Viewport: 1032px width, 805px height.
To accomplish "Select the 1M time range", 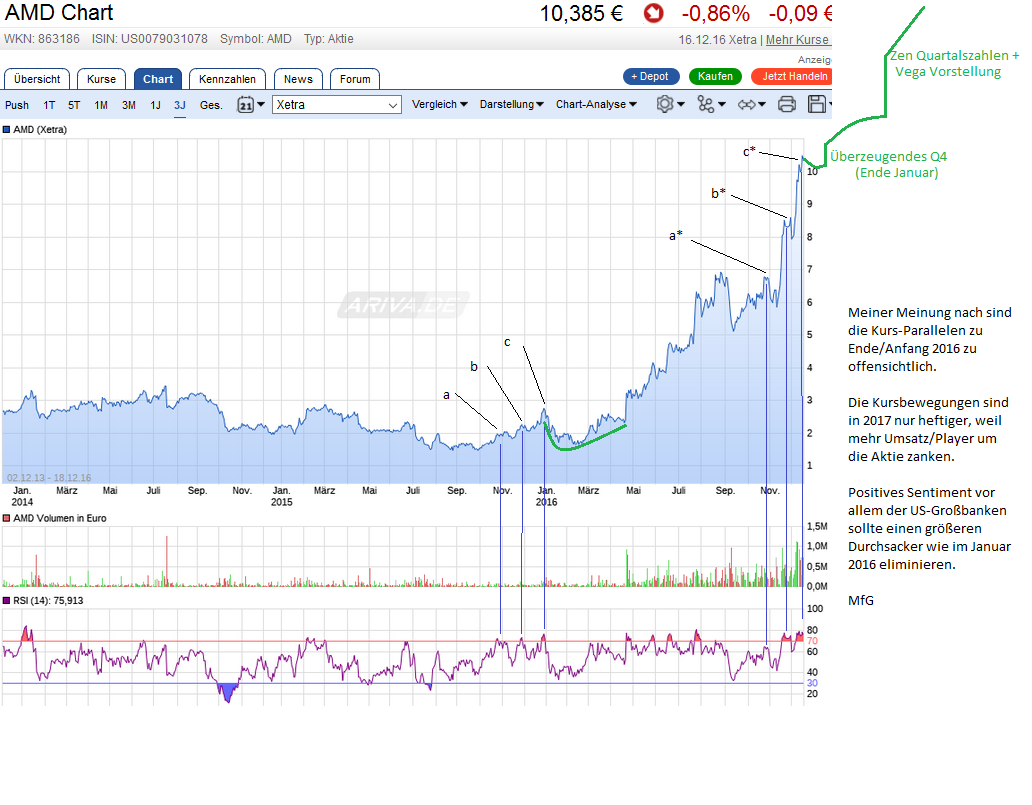I will [x=101, y=105].
